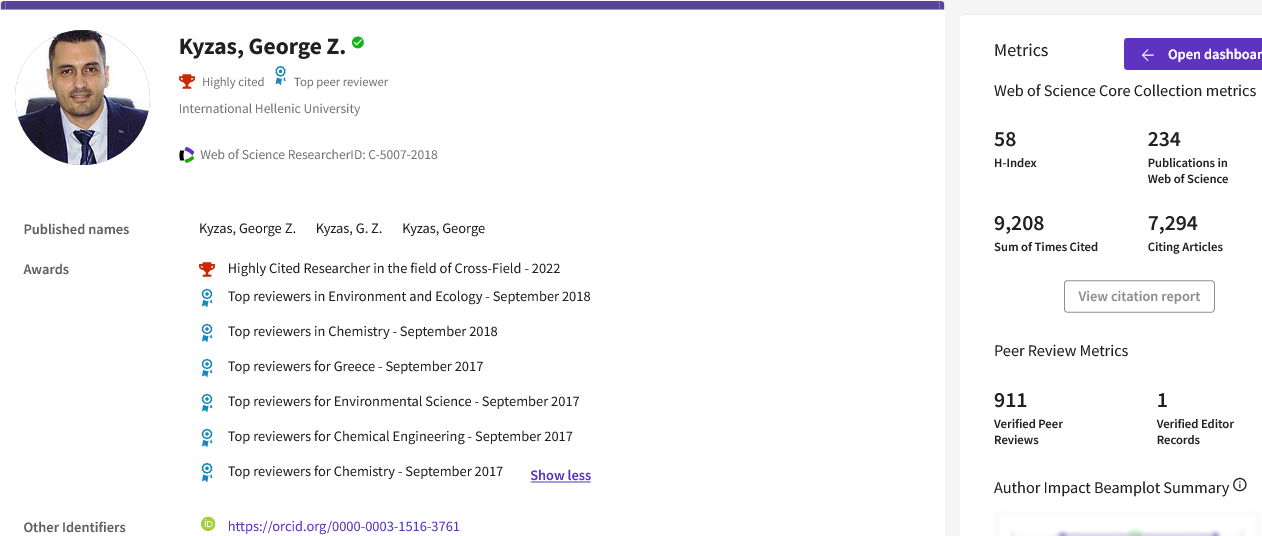1262x536 pixels.
Task: Click the H-Index value 58
Action: tap(1005, 139)
